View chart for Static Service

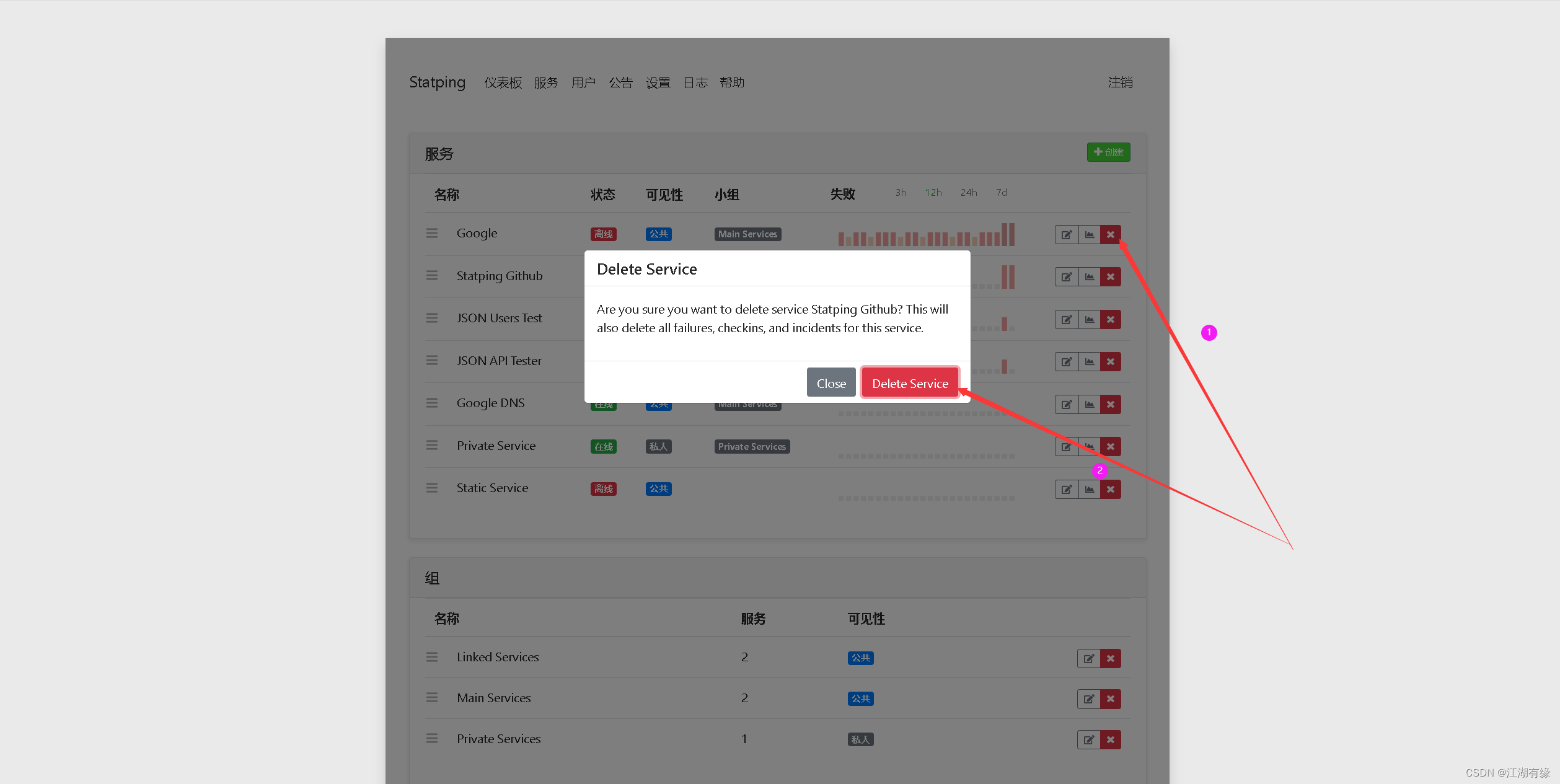coord(1090,490)
